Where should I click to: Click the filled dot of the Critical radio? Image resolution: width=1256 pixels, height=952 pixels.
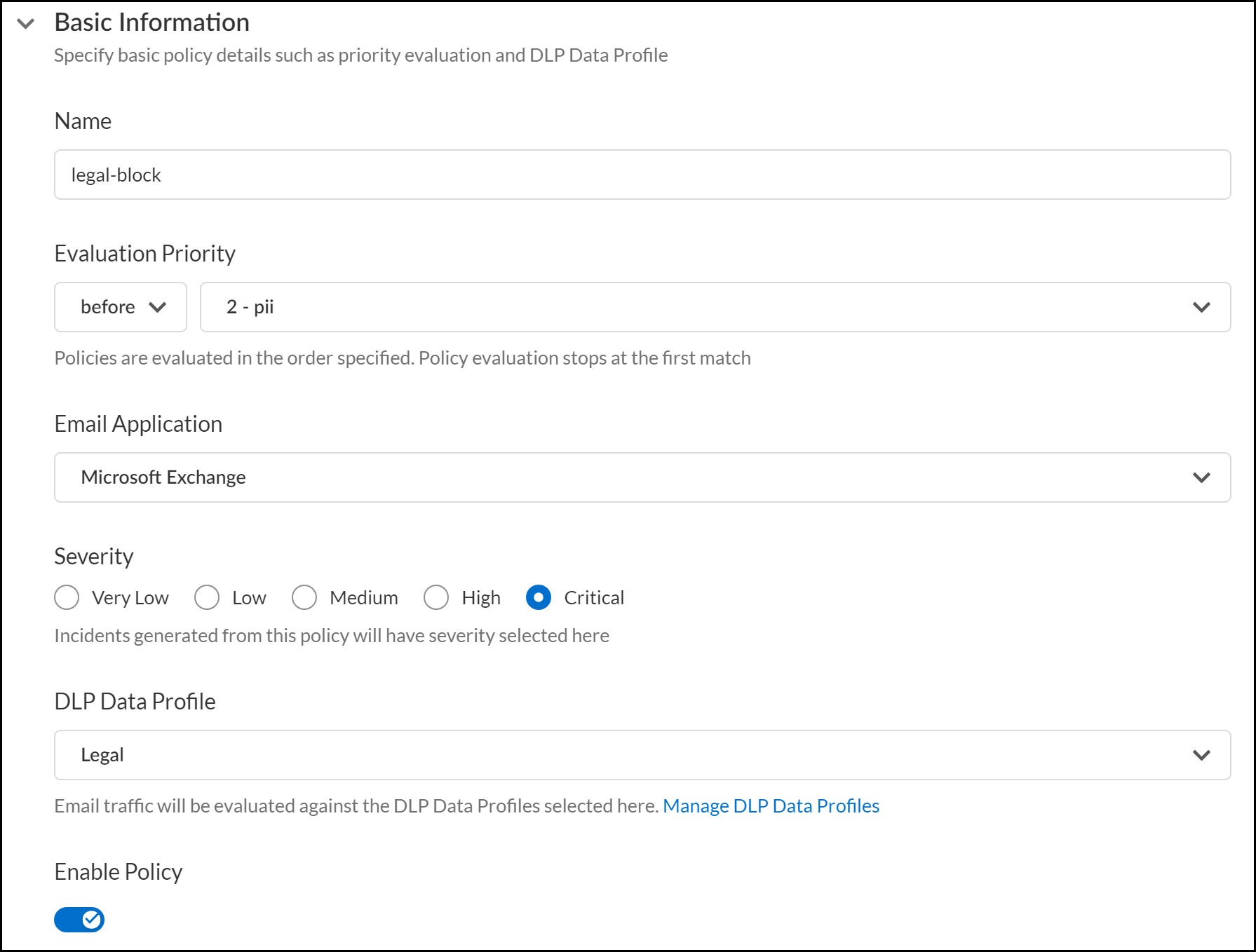tap(538, 597)
